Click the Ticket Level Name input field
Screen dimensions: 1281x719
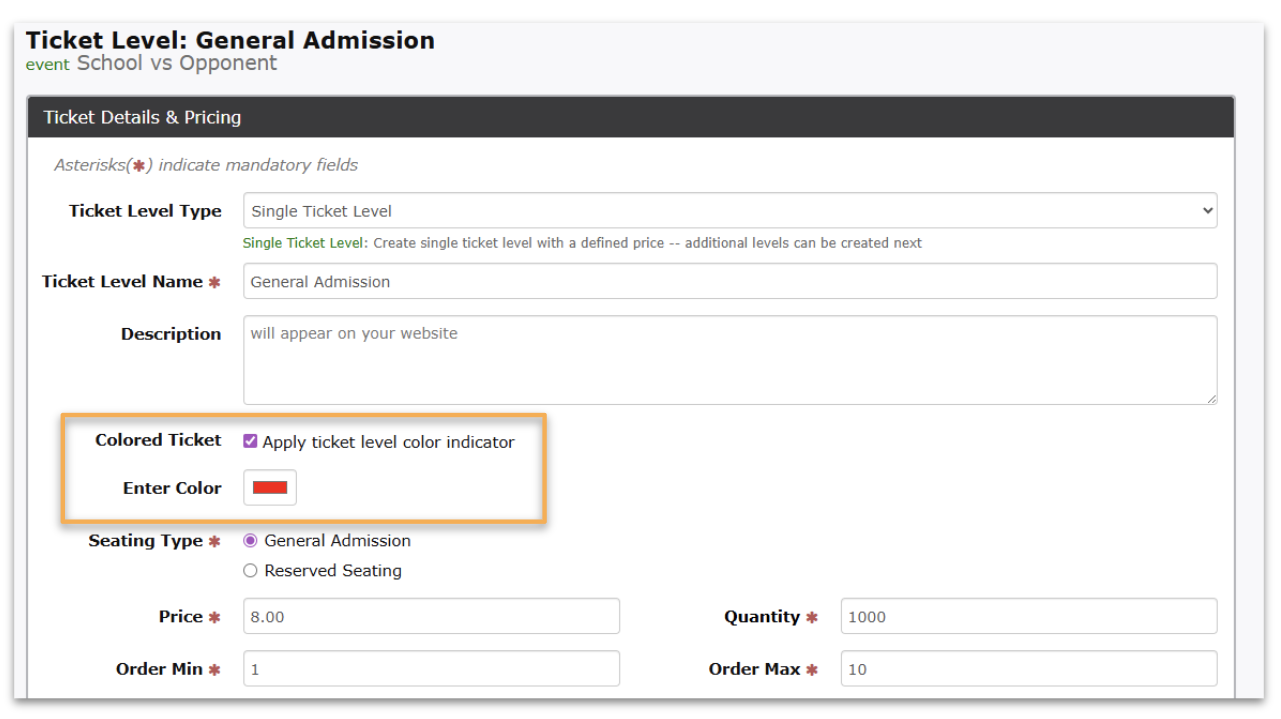point(729,282)
